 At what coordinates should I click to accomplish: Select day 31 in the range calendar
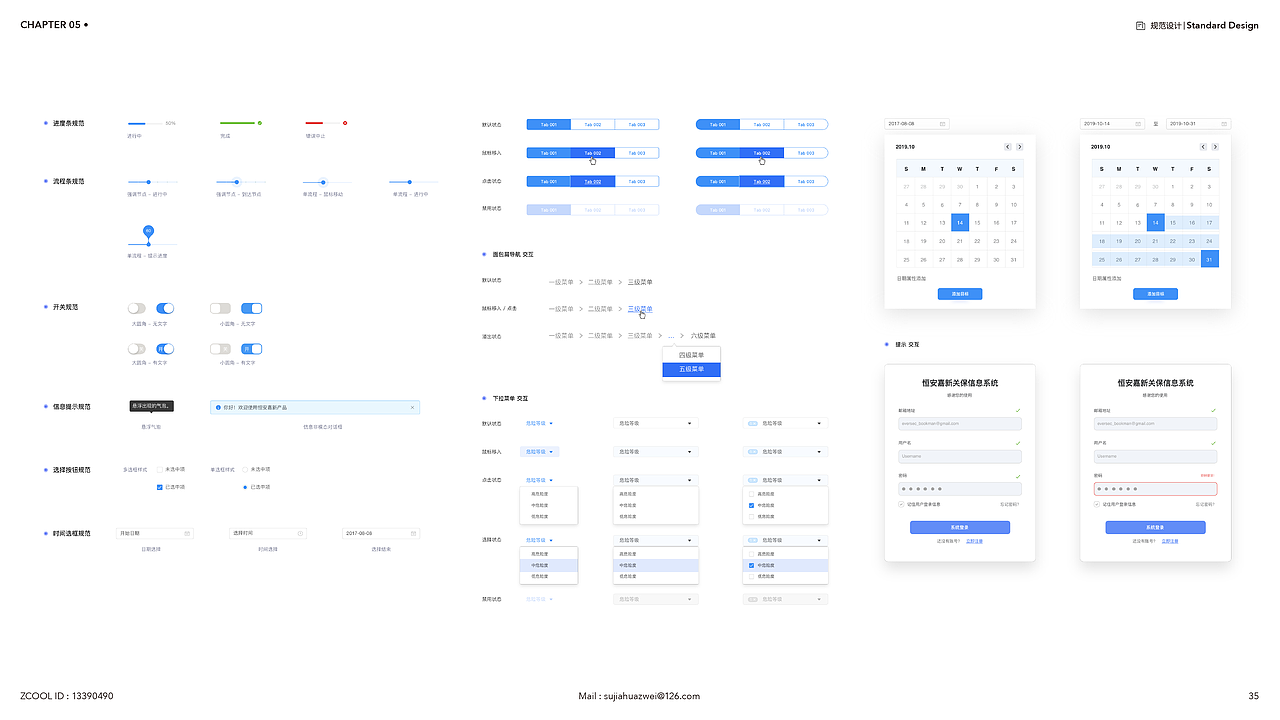[x=1210, y=259]
